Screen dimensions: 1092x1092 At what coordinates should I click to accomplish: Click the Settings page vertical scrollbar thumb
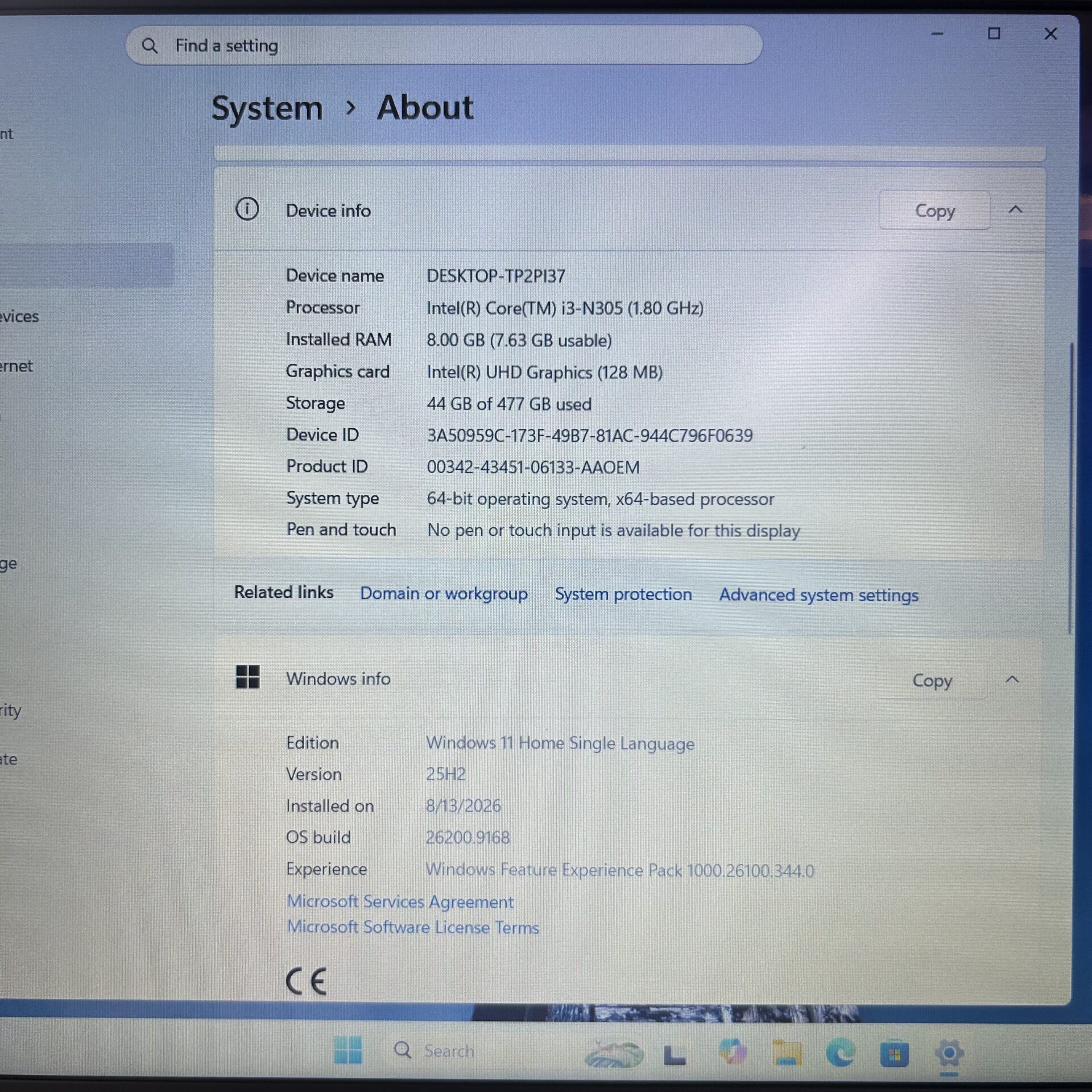pos(1070,488)
